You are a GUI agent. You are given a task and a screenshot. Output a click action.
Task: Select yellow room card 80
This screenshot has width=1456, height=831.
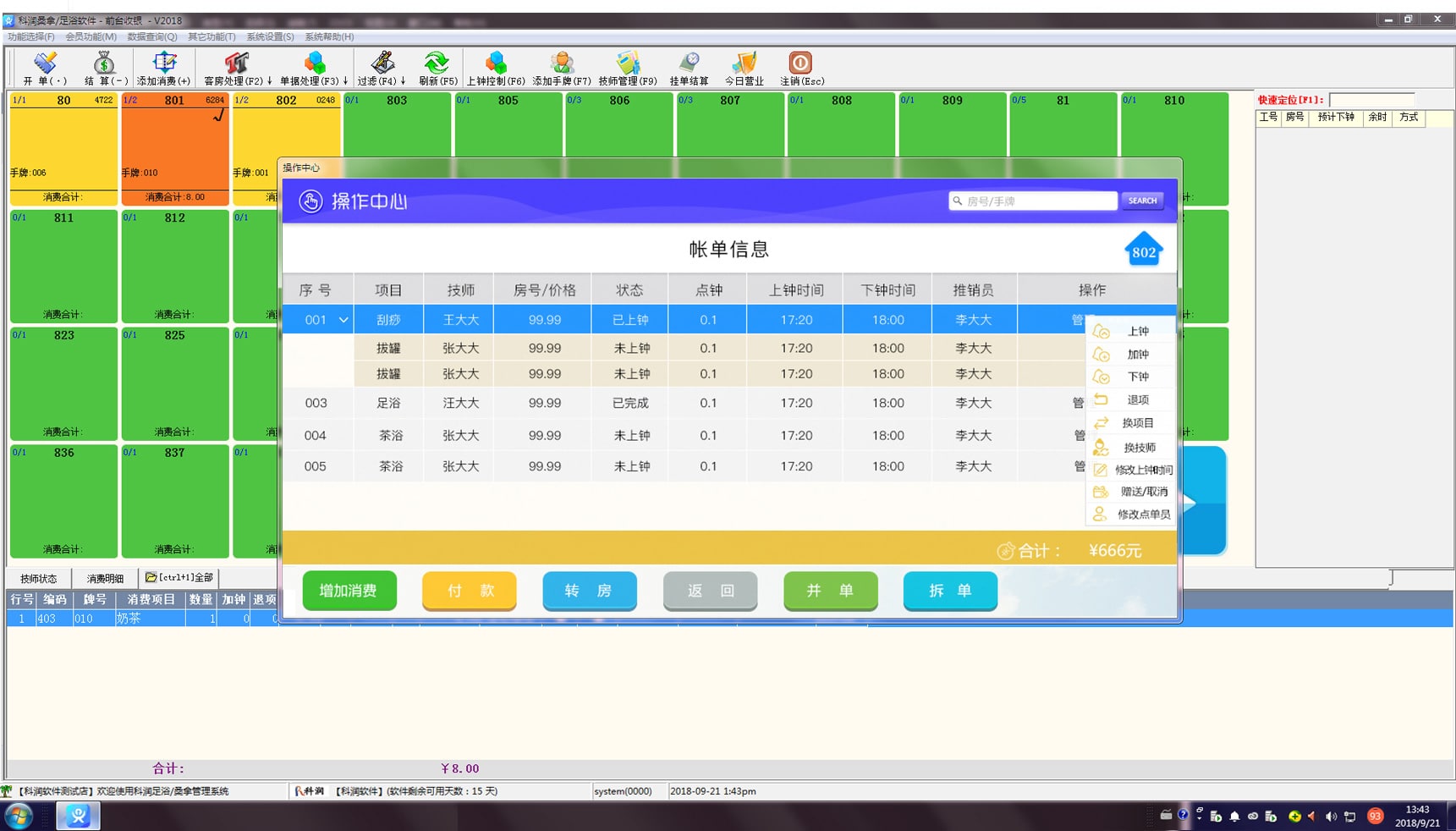click(x=63, y=148)
